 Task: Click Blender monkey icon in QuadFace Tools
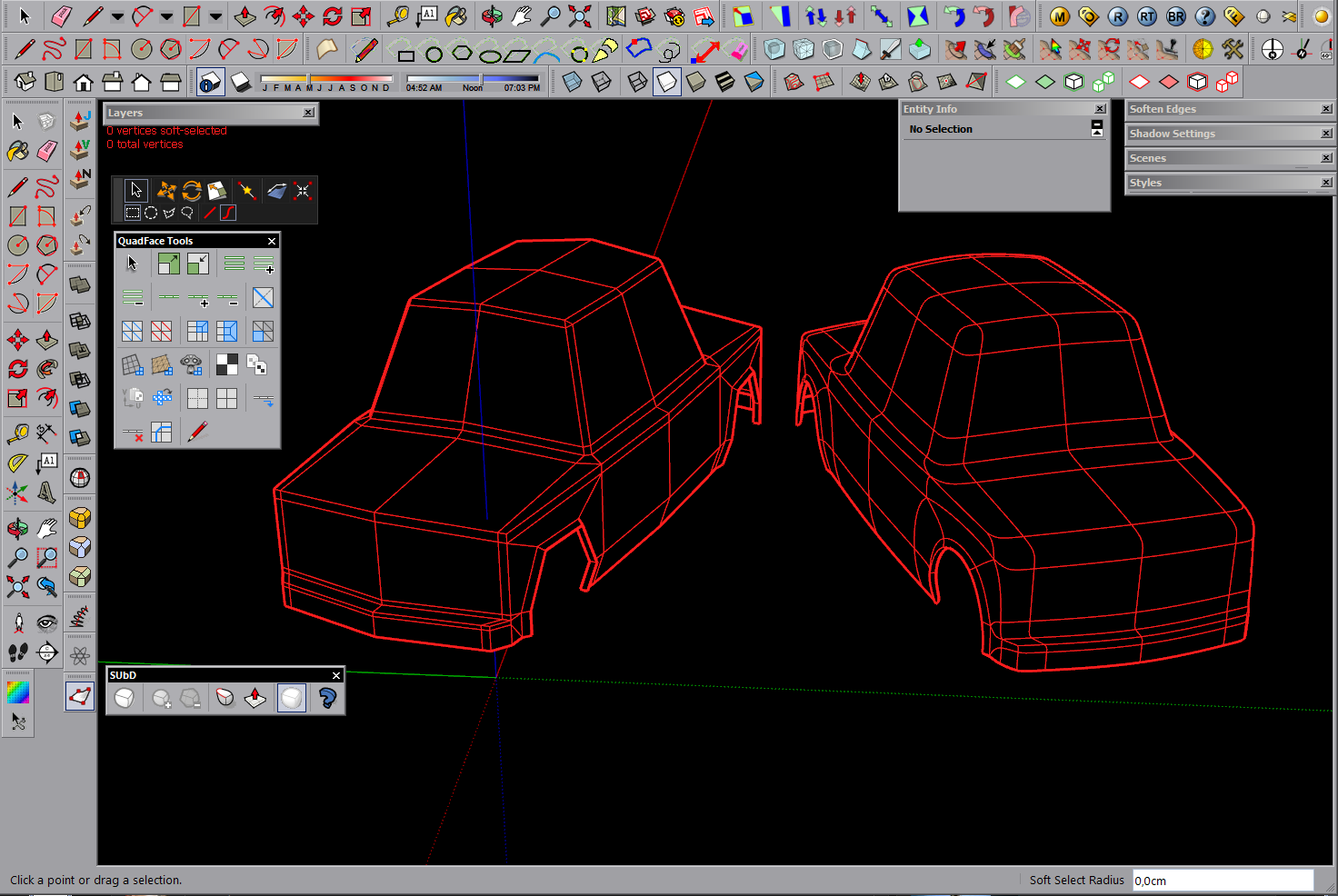tap(191, 365)
